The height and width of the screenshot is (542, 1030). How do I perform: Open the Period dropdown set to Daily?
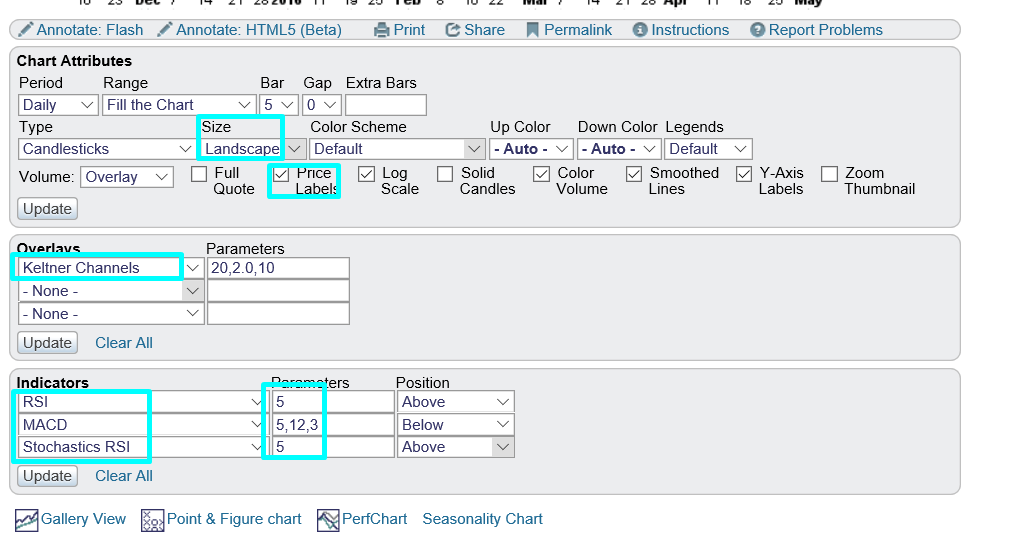click(58, 105)
